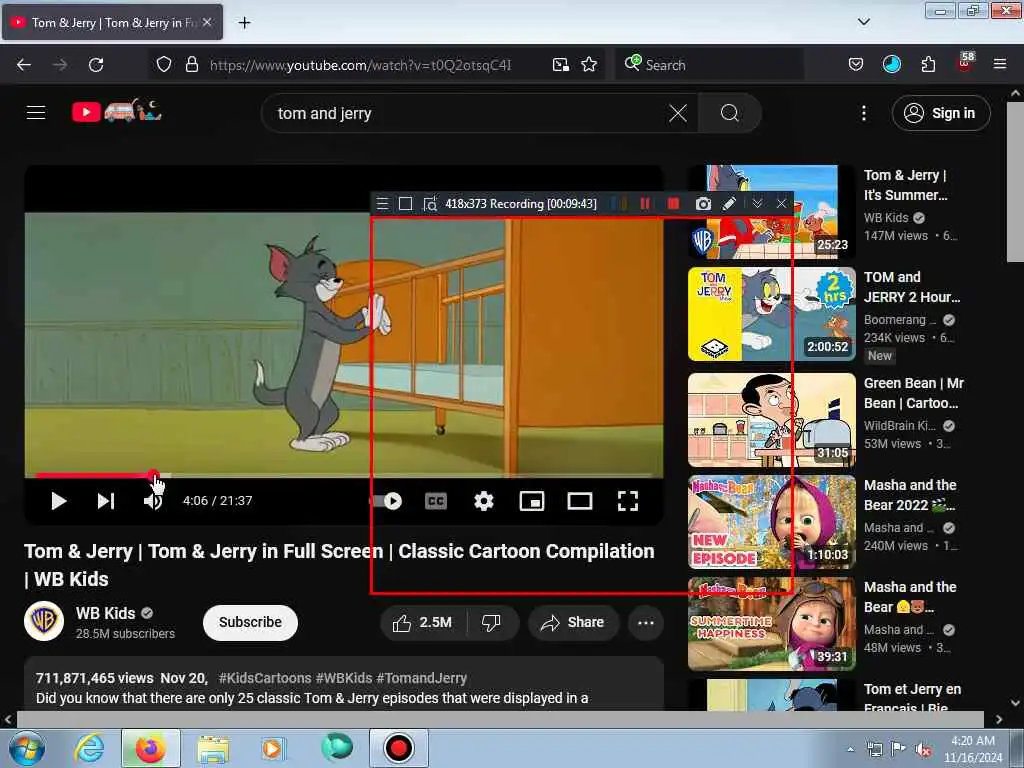Take a screenshot with recorder camera
Viewport: 1024px width, 768px height.
703,204
